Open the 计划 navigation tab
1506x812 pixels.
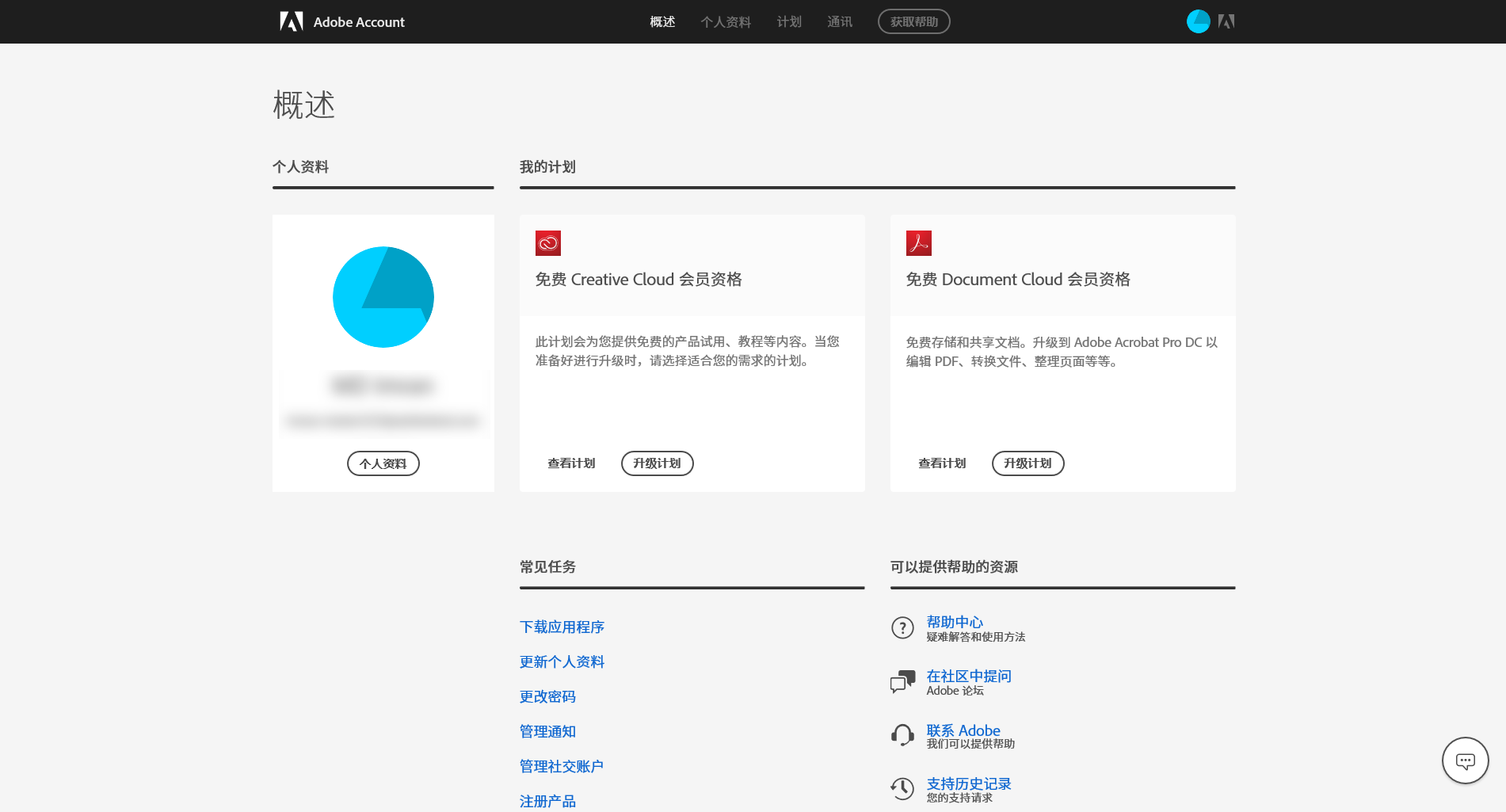click(789, 21)
